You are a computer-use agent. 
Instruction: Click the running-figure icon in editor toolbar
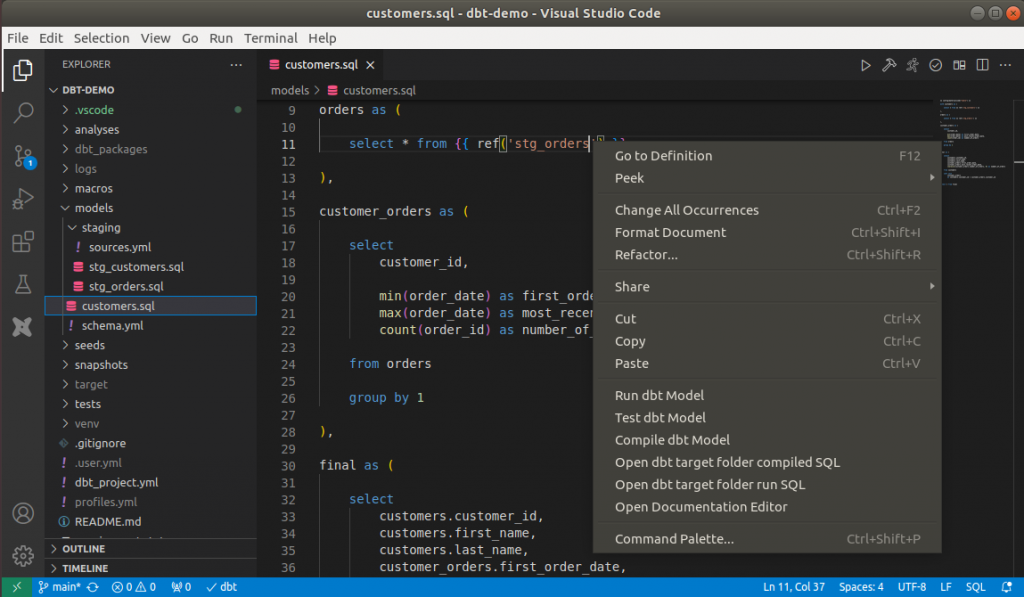[912, 65]
